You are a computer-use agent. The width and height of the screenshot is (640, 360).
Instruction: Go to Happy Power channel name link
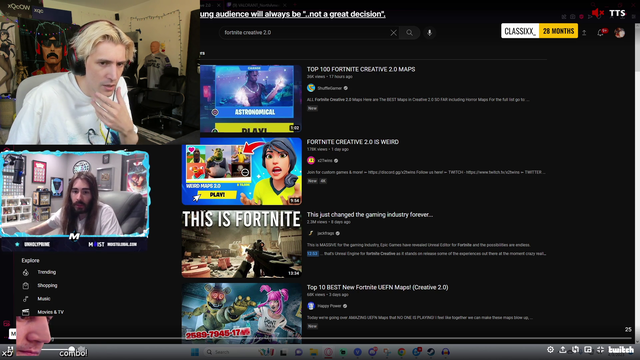tap(329, 306)
